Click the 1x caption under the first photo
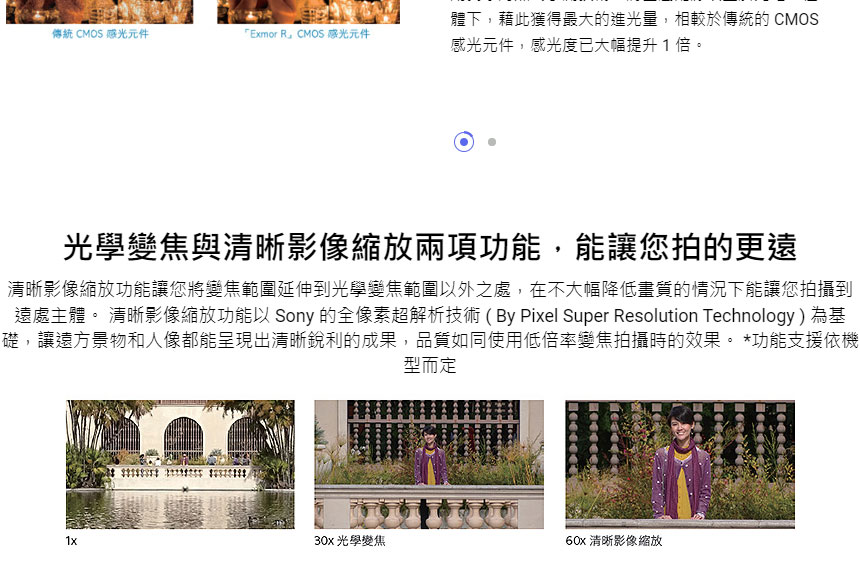 click(x=71, y=541)
